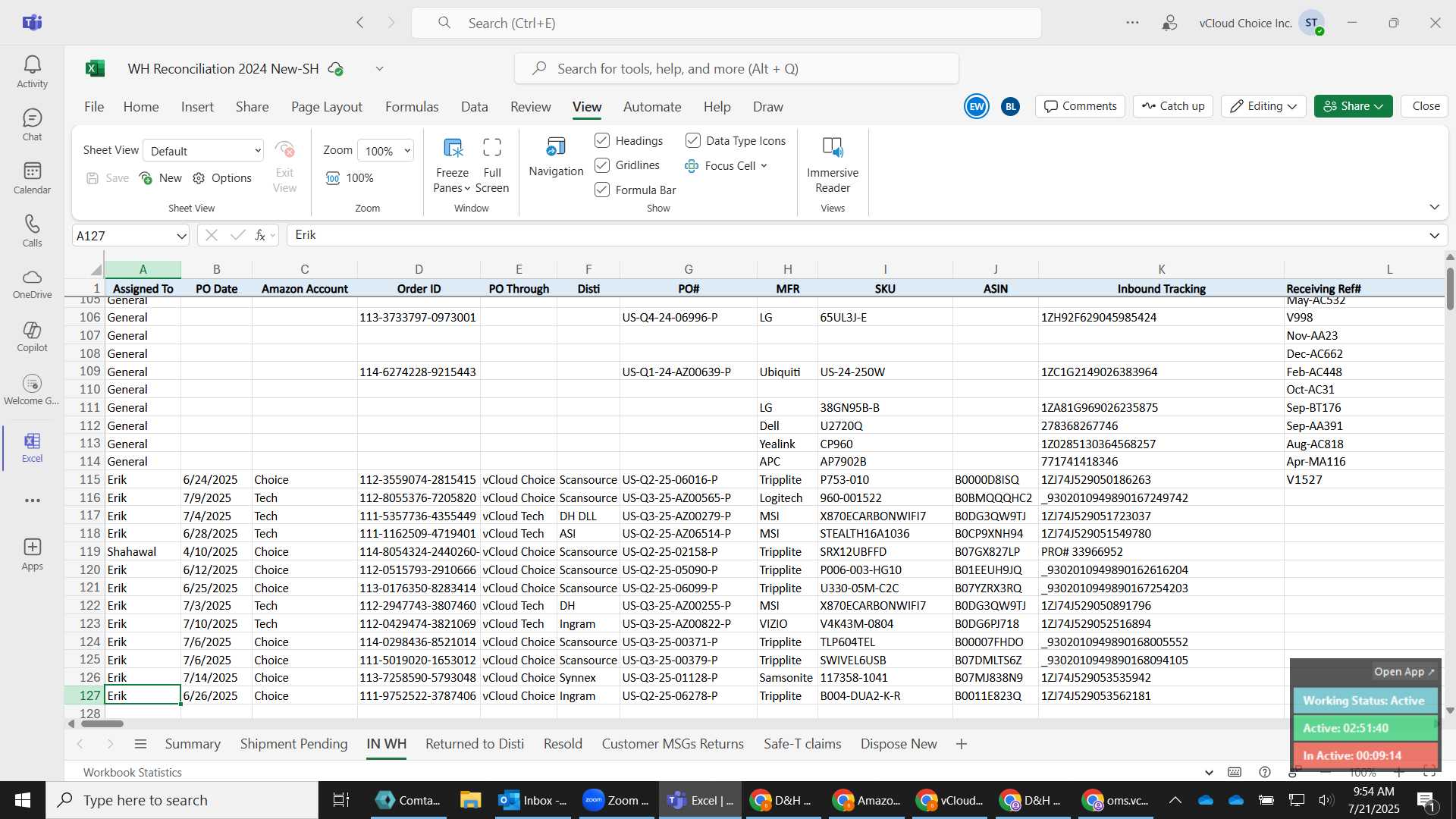The width and height of the screenshot is (1456, 819).
Task: Open the Summary sheet tab
Action: coord(193,744)
